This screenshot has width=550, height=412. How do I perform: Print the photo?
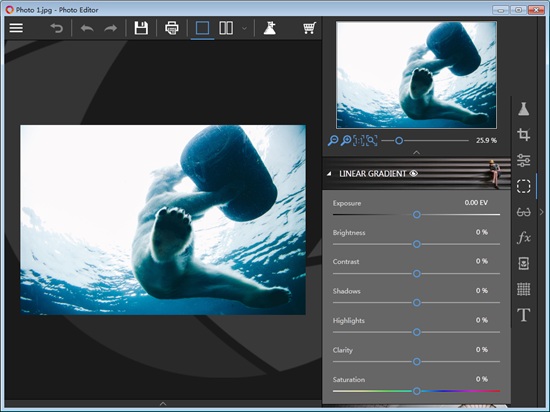pyautogui.click(x=172, y=28)
